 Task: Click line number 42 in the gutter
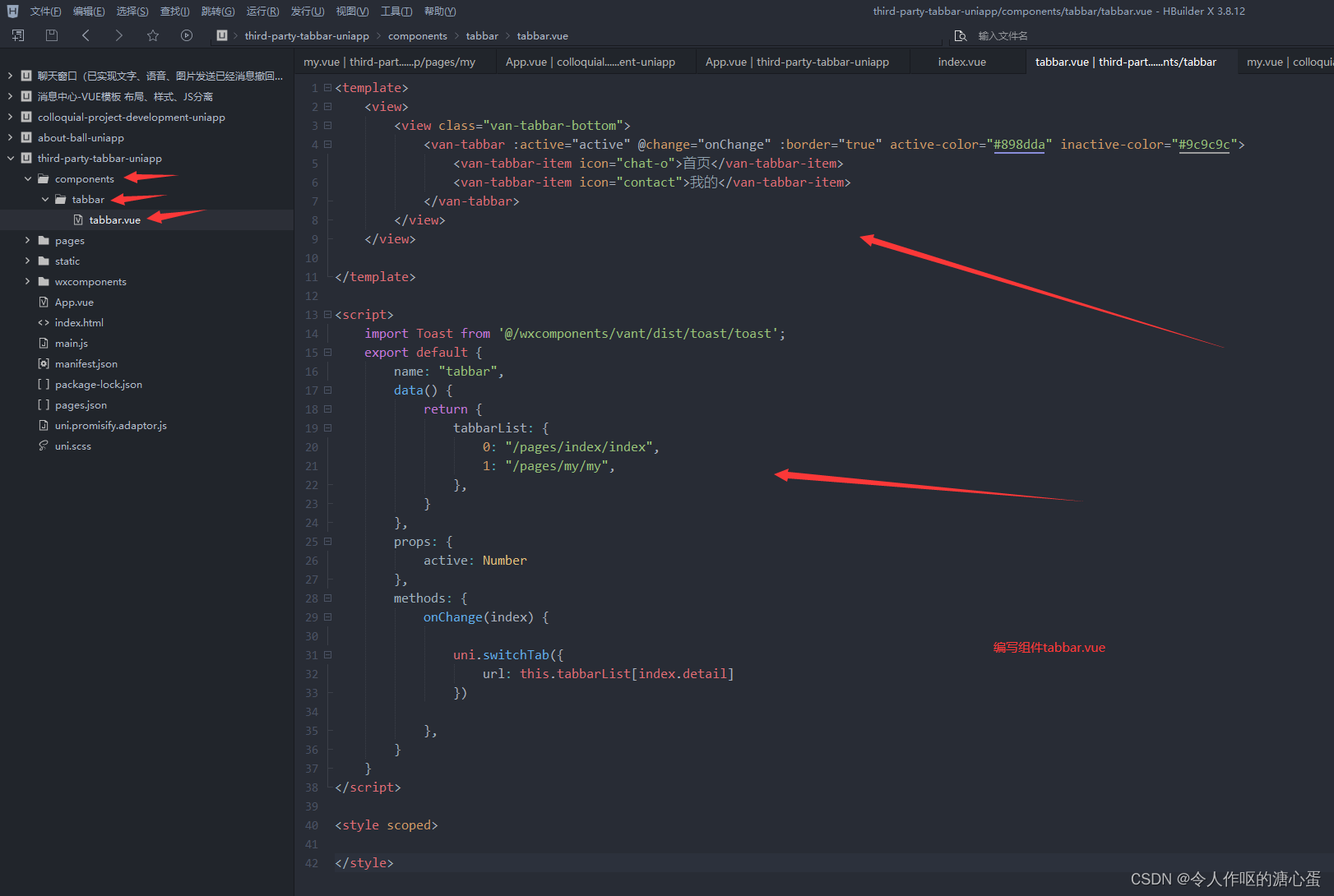(x=312, y=862)
